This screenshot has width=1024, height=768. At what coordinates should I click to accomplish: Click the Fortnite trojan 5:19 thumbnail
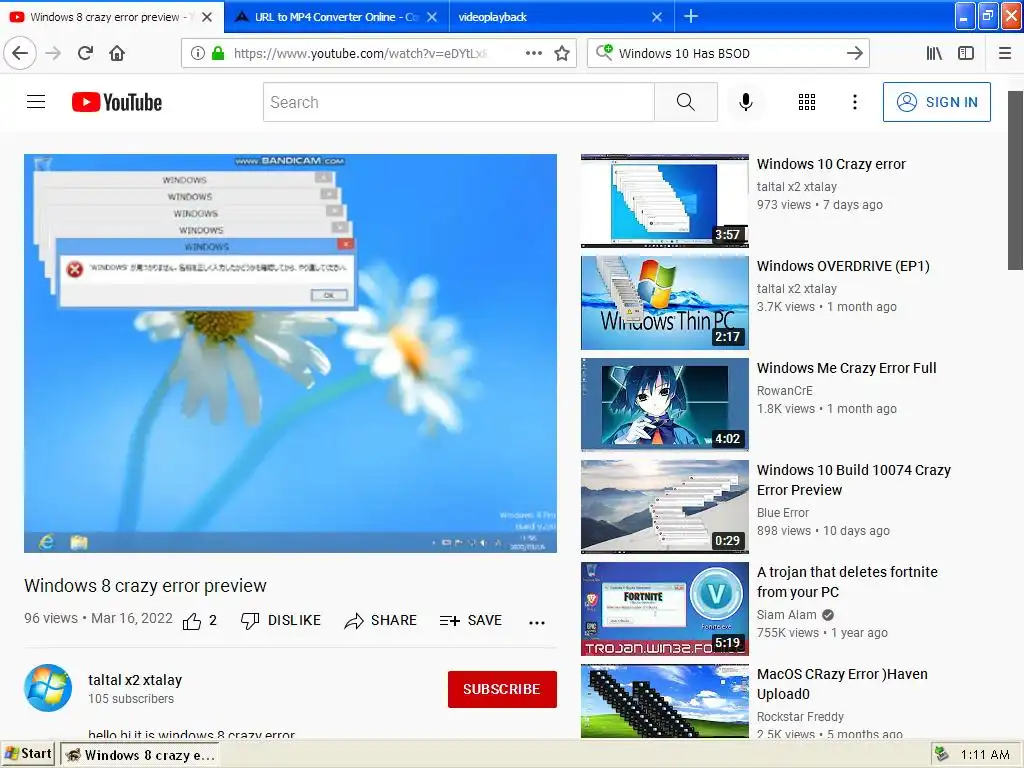(x=665, y=609)
